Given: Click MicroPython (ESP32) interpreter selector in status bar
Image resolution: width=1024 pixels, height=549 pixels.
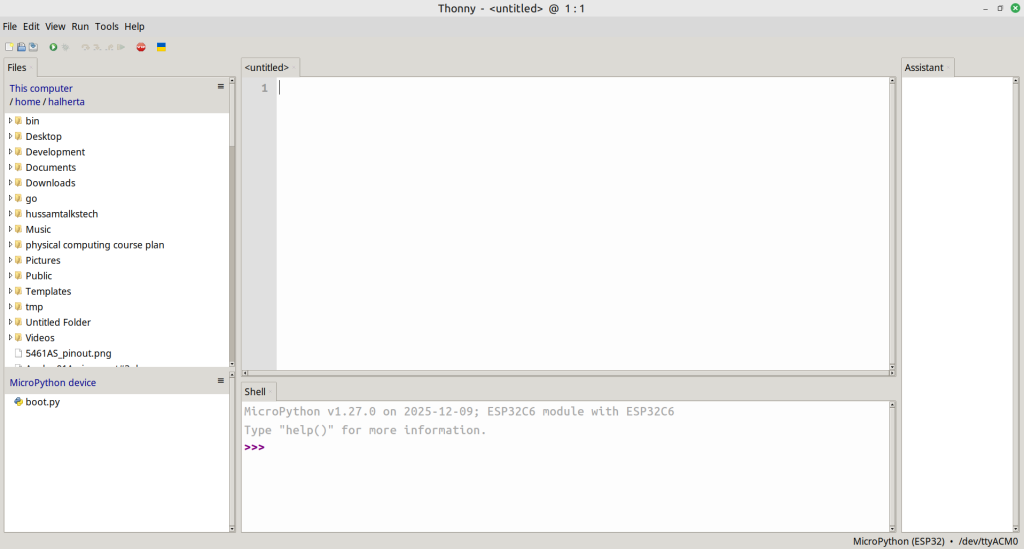Looking at the screenshot, I should pyautogui.click(x=897, y=541).
